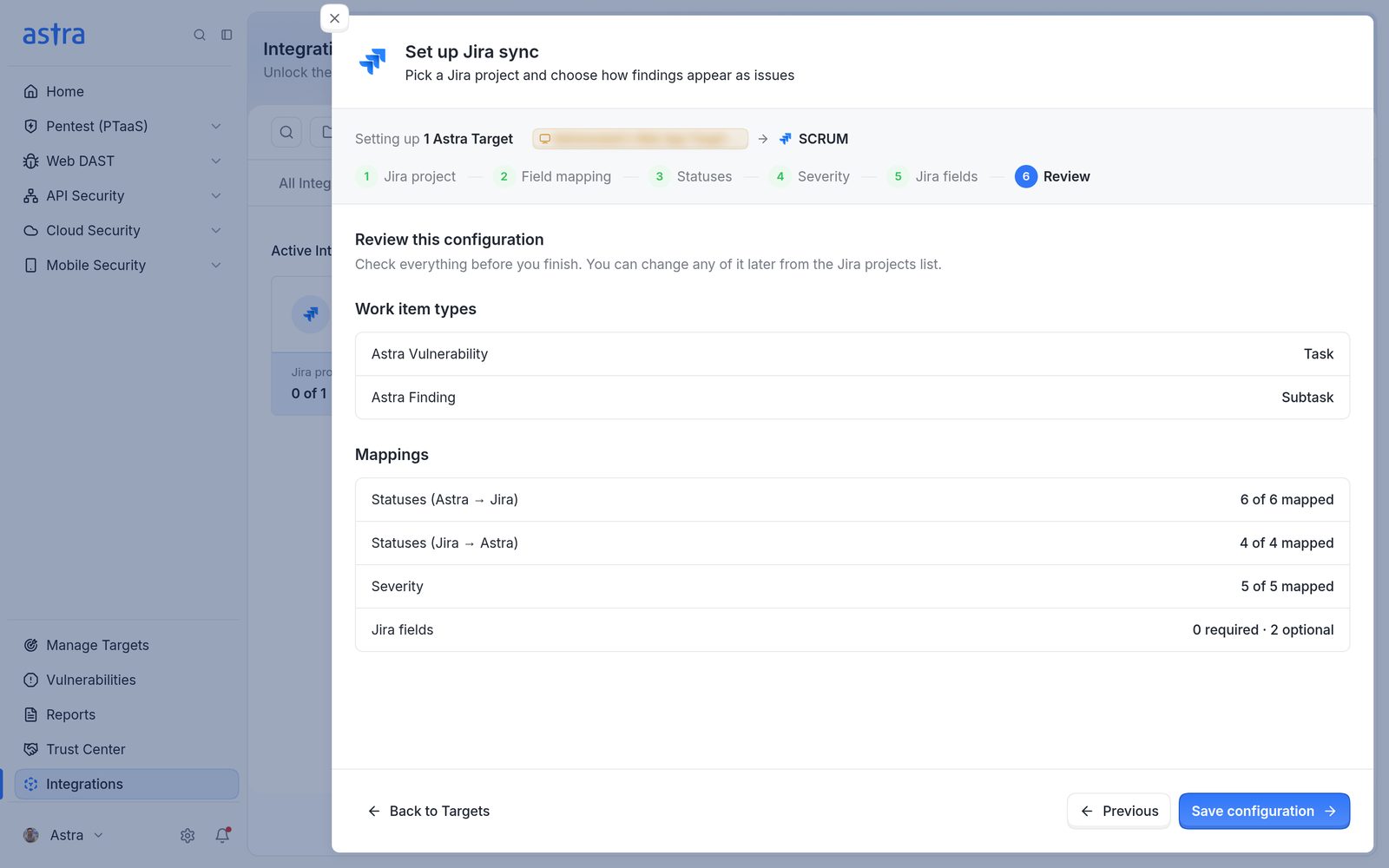Open the sidebar search icon

[200, 35]
